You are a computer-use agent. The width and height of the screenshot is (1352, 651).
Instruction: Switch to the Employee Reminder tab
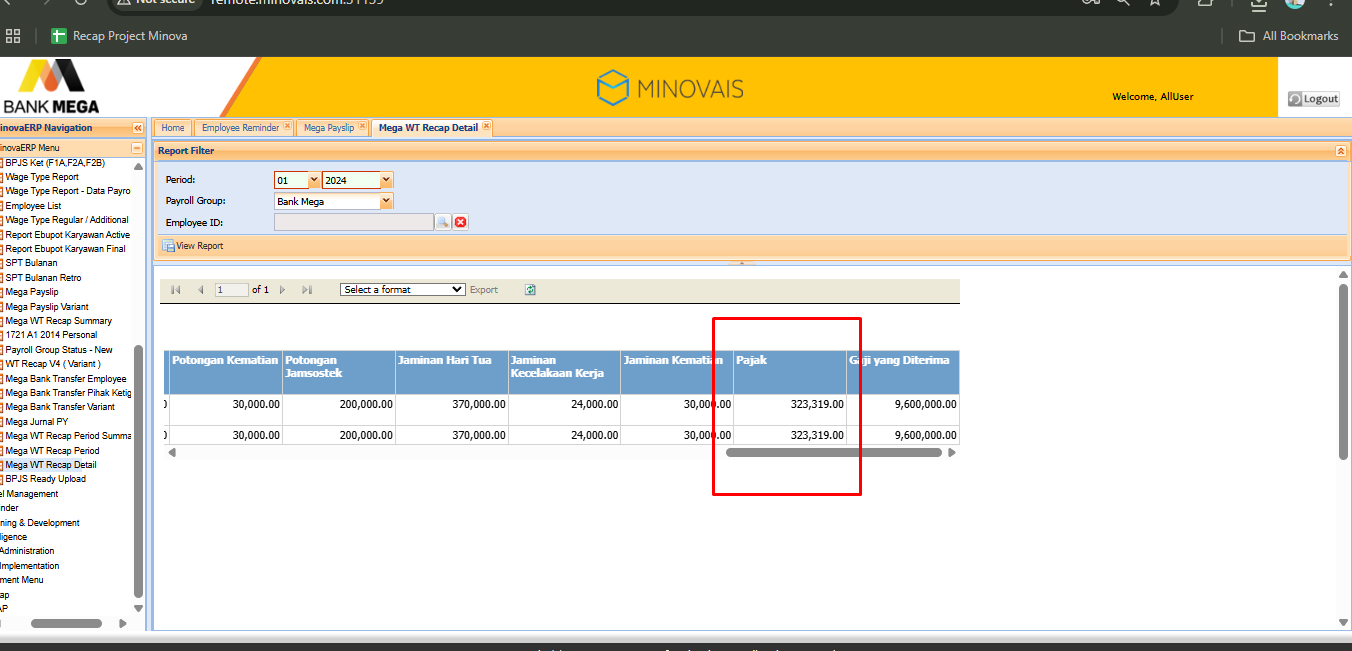tap(240, 128)
